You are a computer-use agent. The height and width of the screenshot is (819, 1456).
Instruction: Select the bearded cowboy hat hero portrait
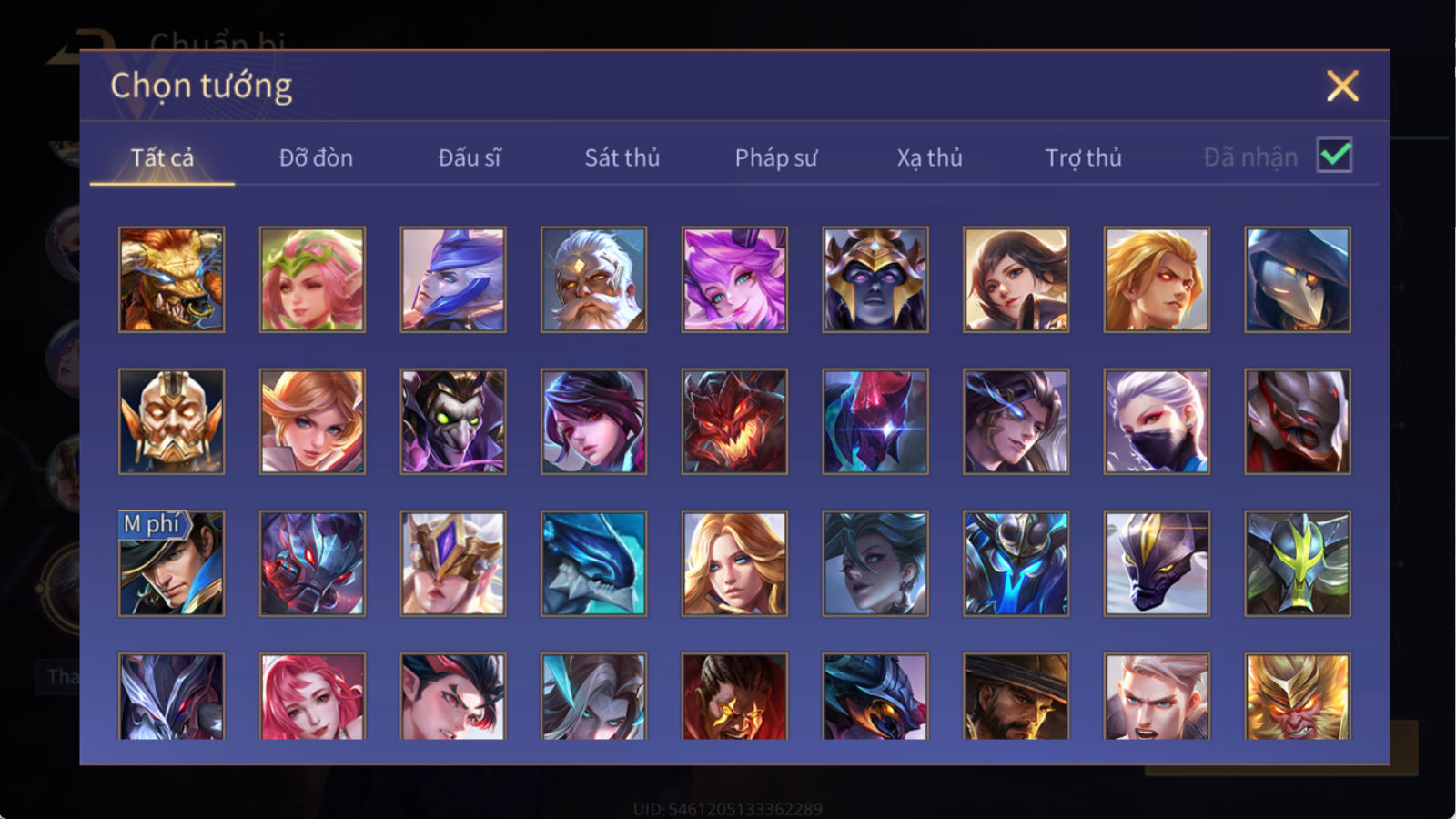(x=1016, y=696)
